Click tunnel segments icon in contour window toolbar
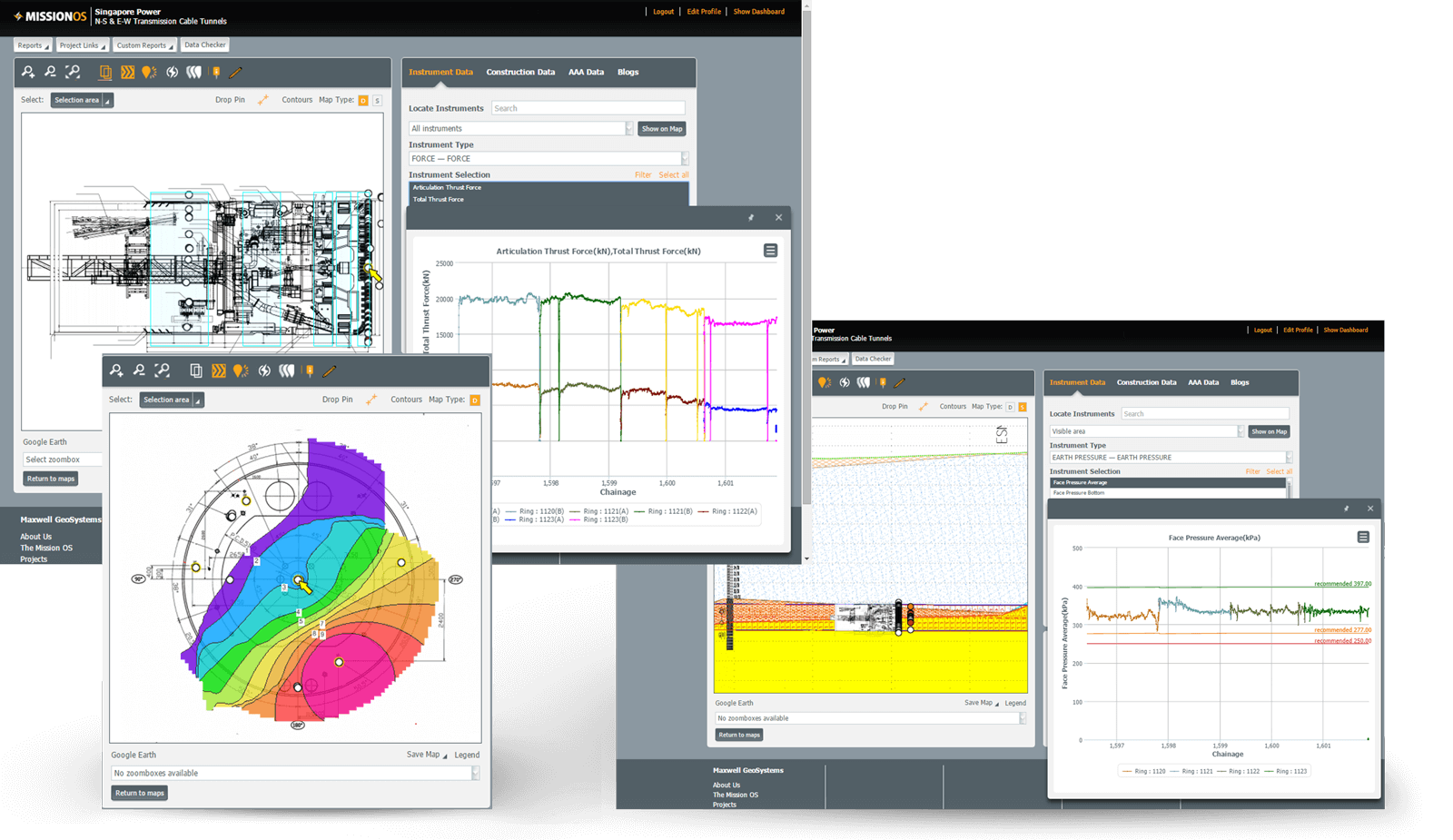The width and height of the screenshot is (1453, 840). coord(287,371)
